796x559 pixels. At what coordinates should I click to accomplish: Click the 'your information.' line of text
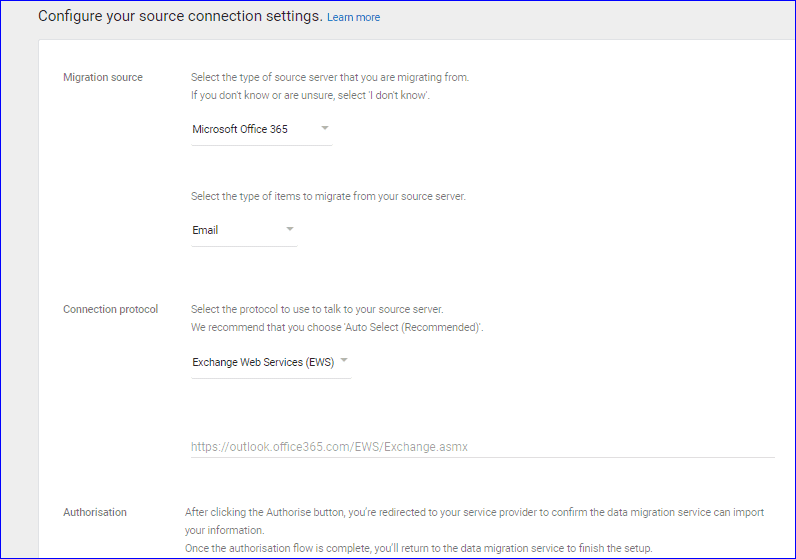[x=224, y=530]
